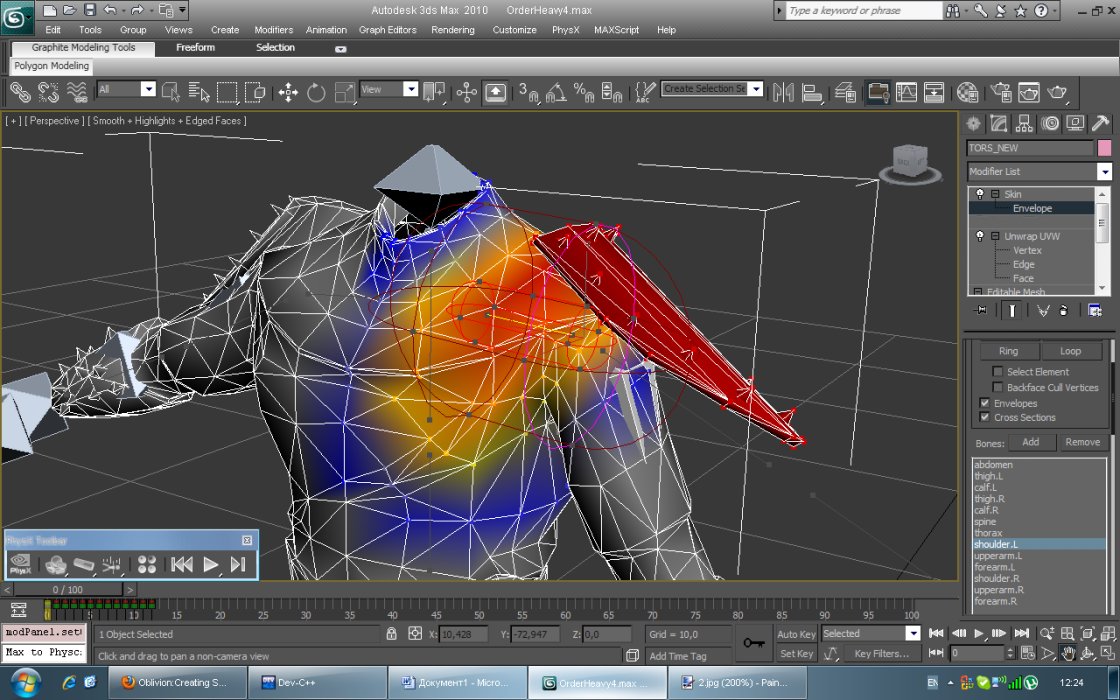Click the time slider at 0 / 100
This screenshot has width=1120, height=700.
tap(67, 589)
